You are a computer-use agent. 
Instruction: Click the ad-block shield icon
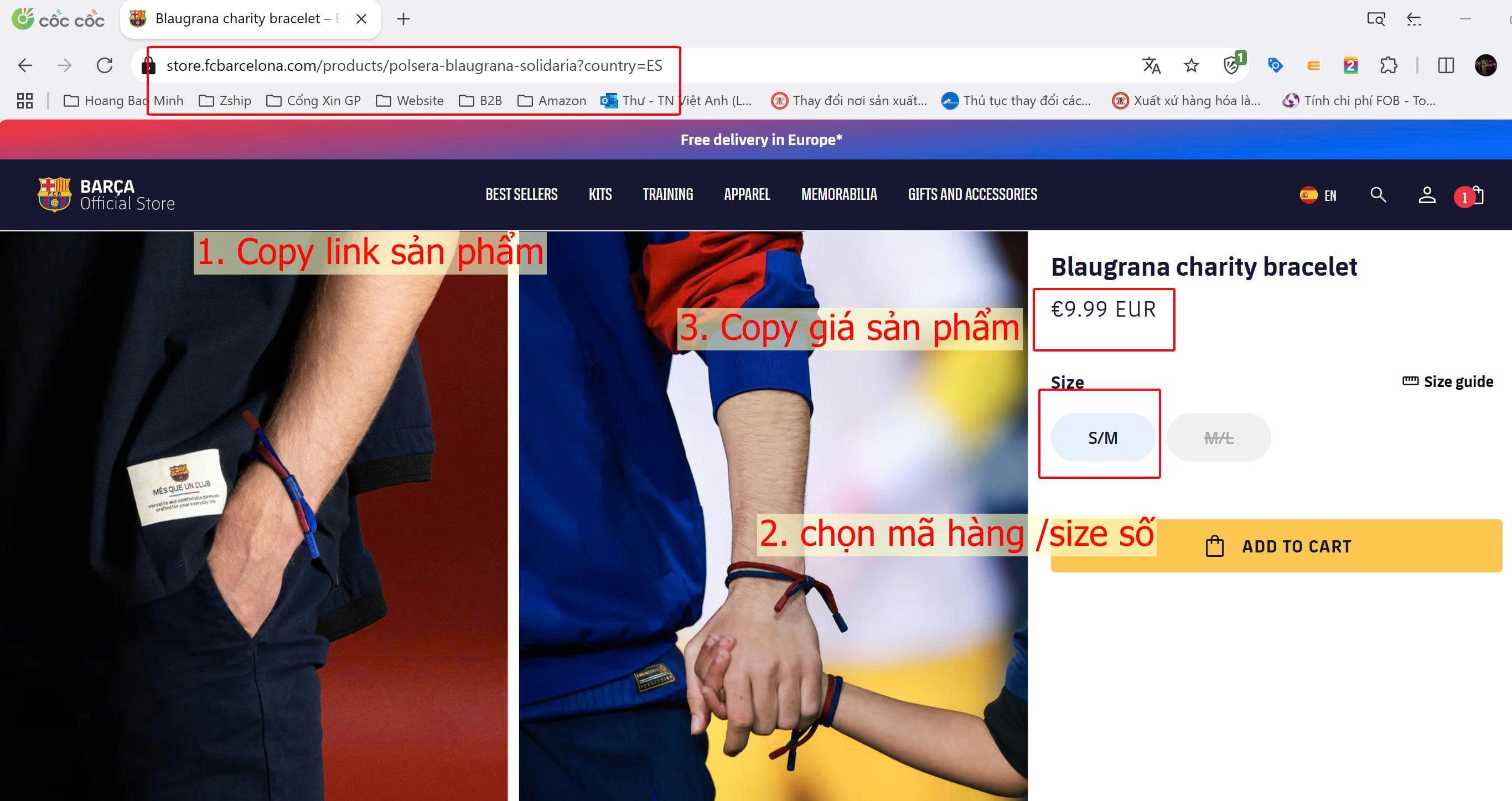1231,65
